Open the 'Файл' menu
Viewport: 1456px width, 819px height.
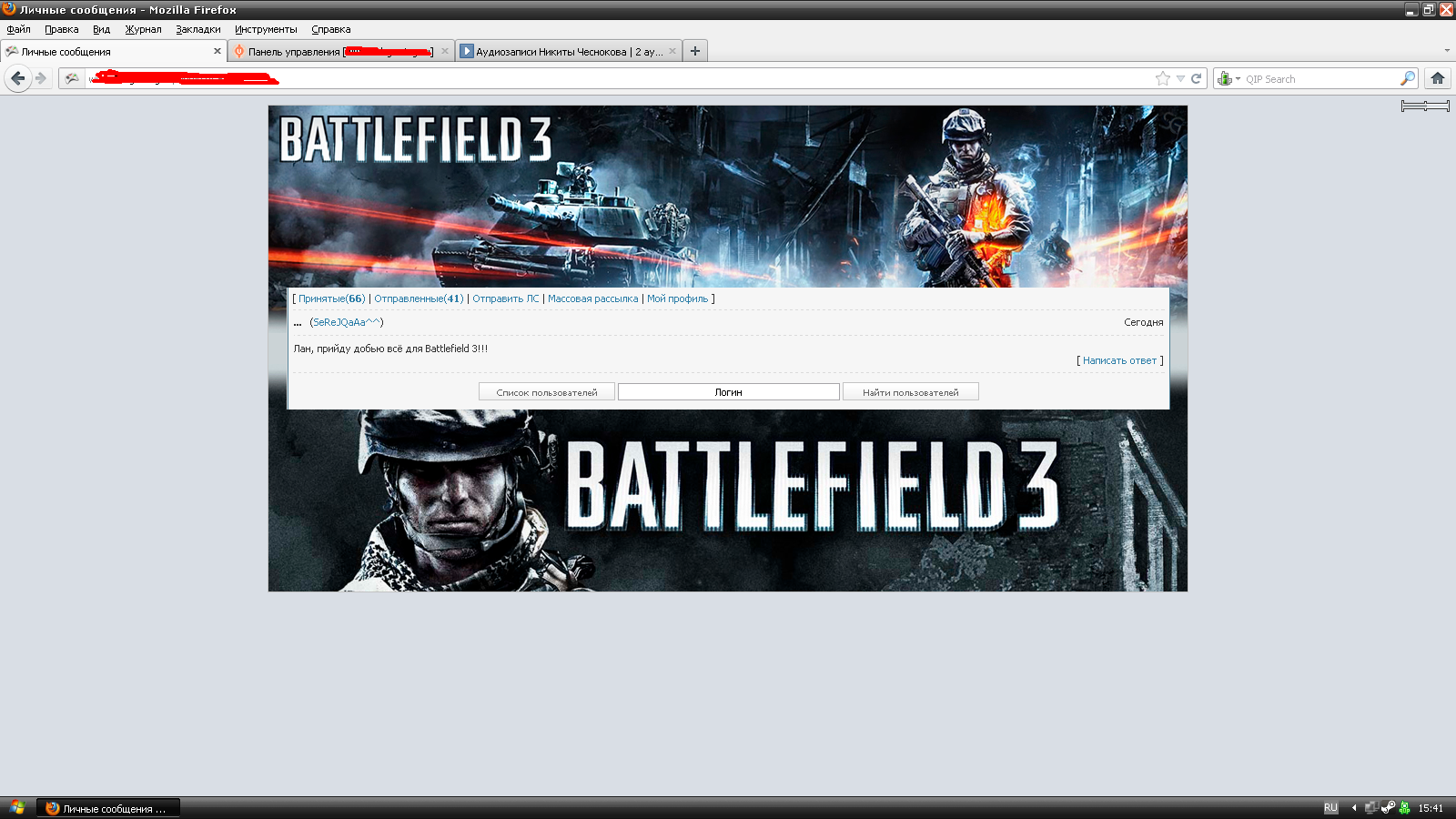coord(18,29)
